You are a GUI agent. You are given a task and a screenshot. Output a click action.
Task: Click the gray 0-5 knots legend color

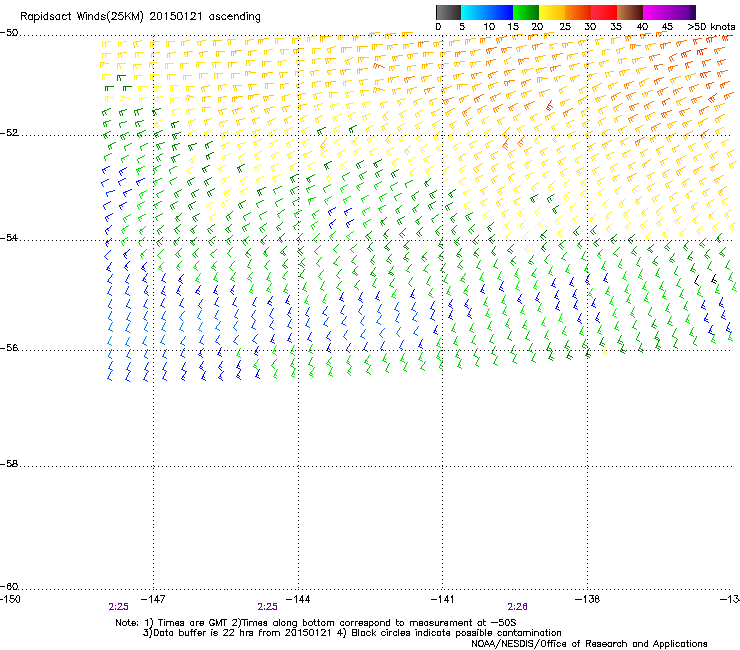(448, 12)
